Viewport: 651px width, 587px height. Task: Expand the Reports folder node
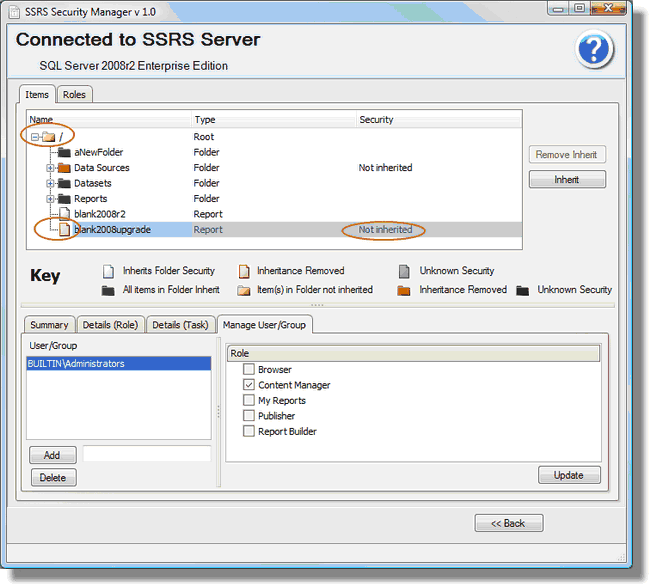click(x=50, y=198)
